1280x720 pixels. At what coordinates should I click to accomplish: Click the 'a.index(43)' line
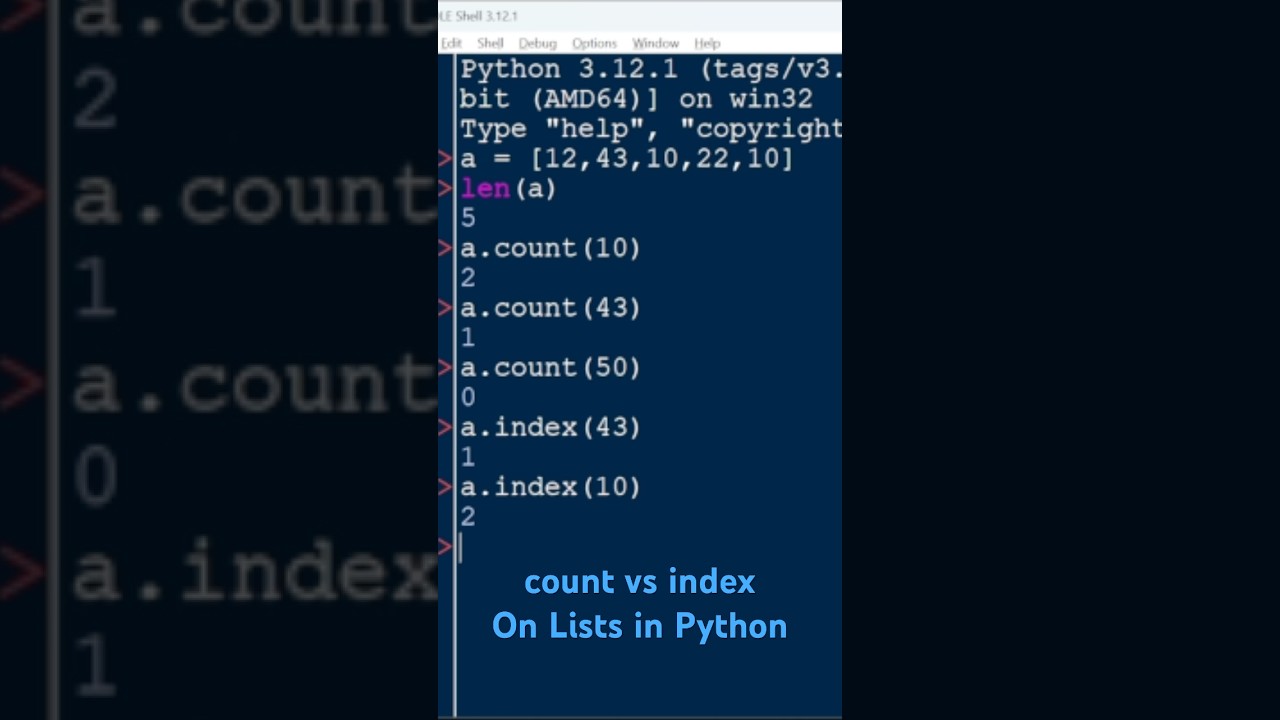coord(550,428)
